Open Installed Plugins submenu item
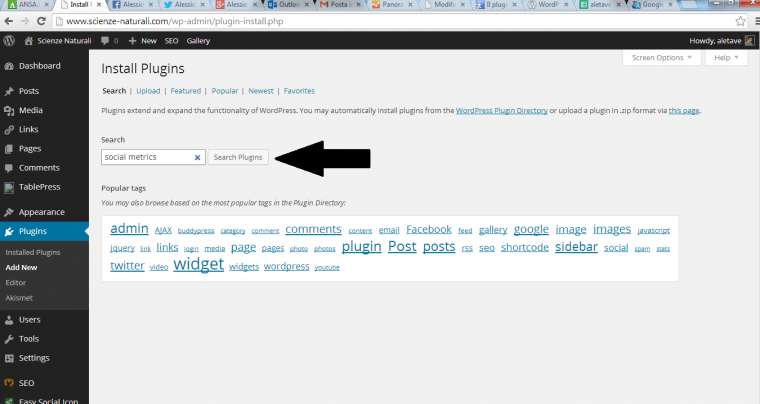Screen dimensions: 760x404 [33, 252]
